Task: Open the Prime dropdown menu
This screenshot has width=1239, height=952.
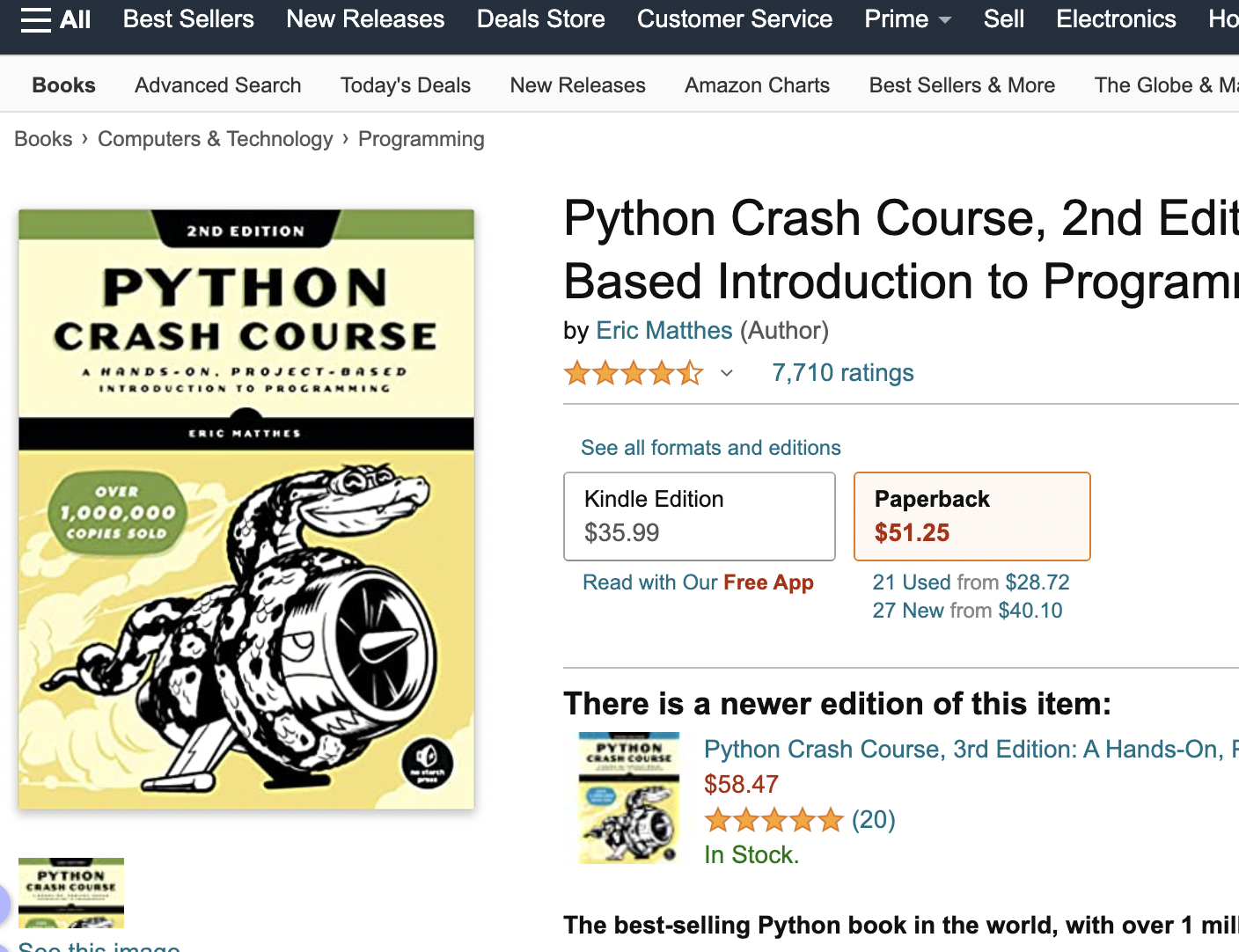Action: (x=907, y=19)
